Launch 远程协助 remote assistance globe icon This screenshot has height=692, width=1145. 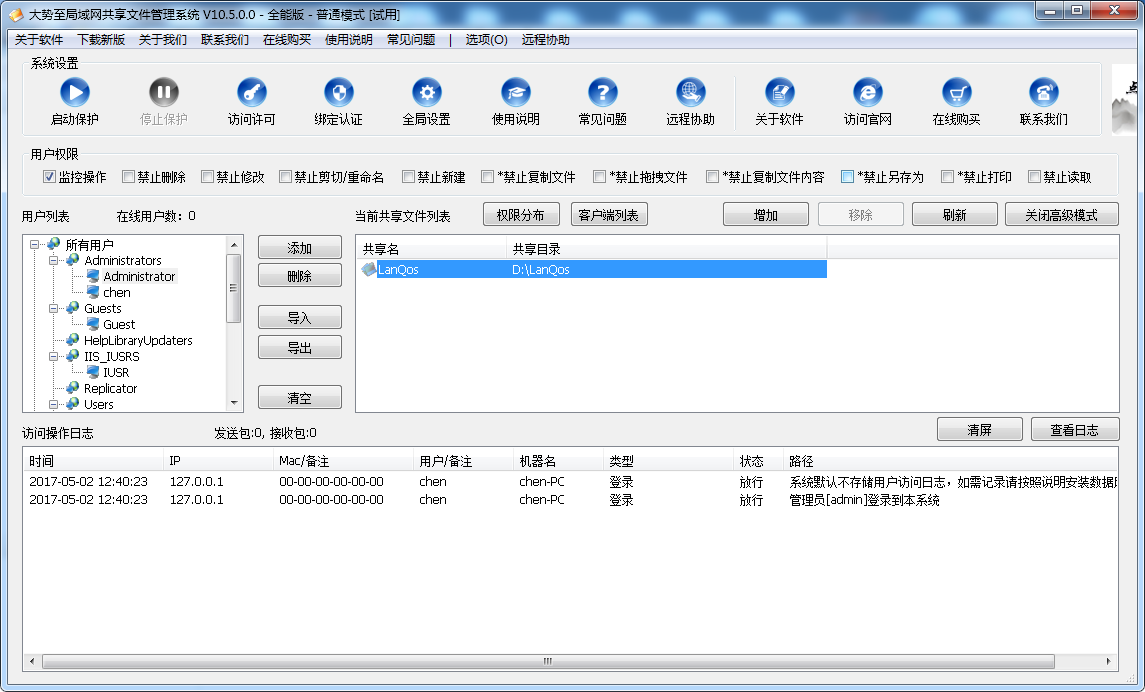tap(691, 93)
